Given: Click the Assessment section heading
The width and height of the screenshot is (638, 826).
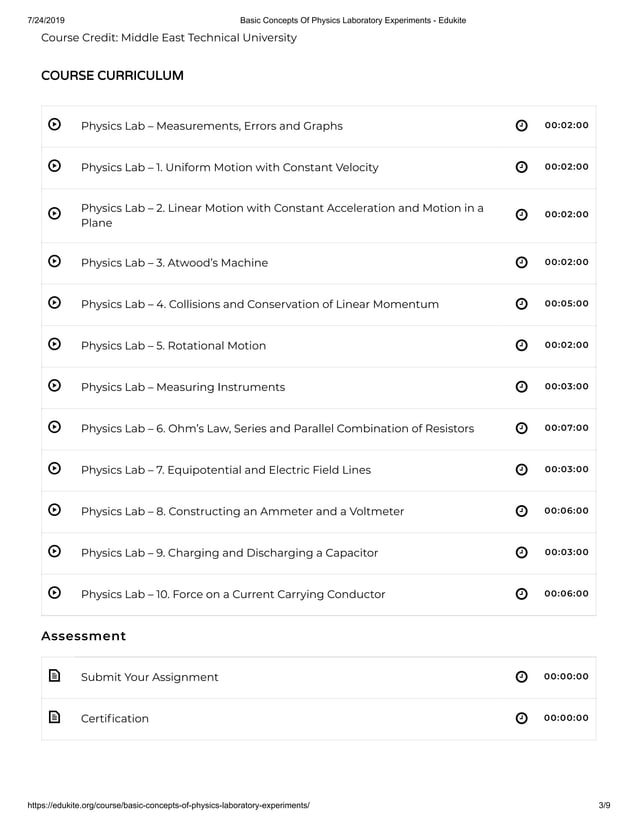Looking at the screenshot, I should click(x=83, y=636).
